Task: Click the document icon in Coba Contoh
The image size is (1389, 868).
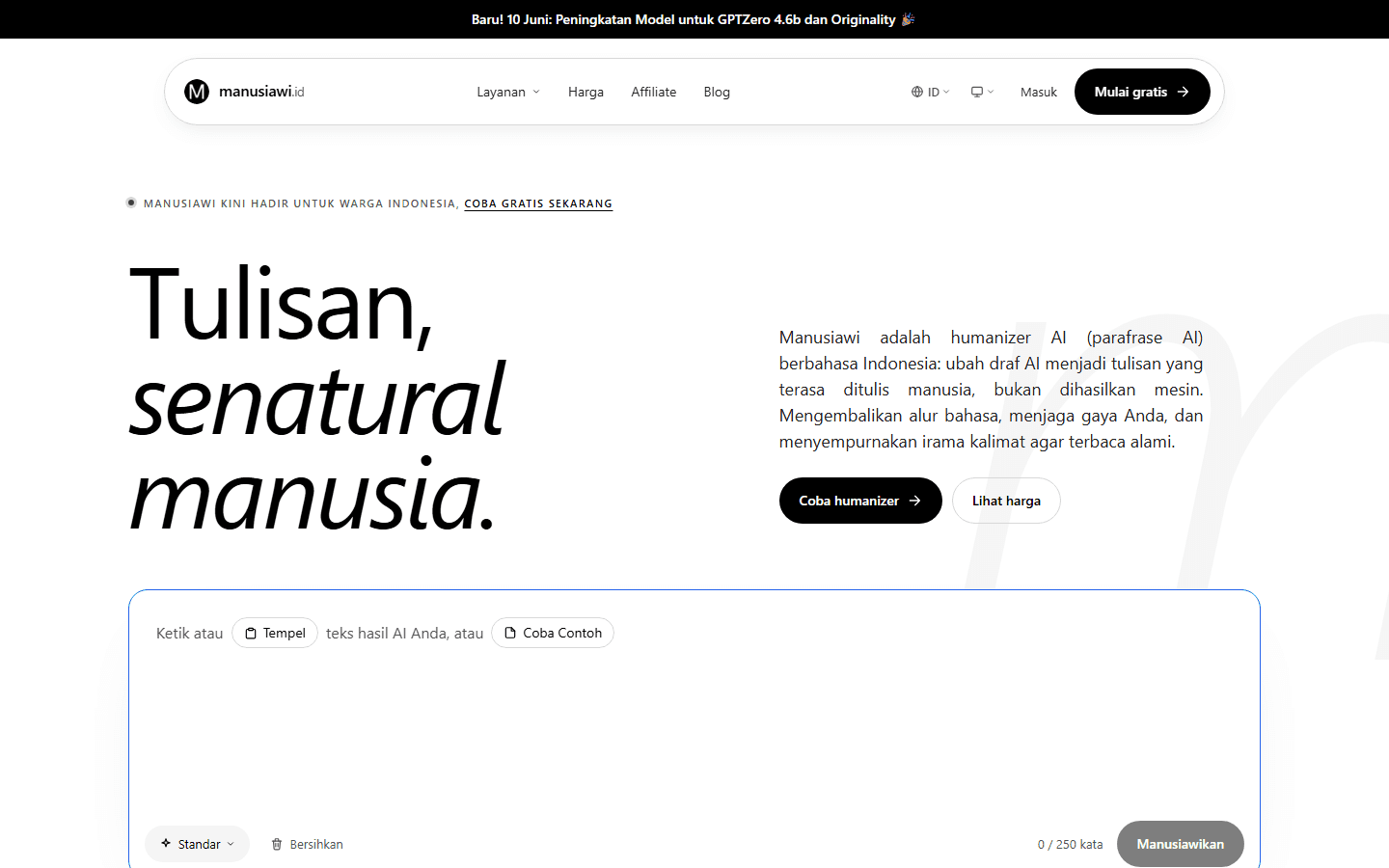Action: pos(510,633)
